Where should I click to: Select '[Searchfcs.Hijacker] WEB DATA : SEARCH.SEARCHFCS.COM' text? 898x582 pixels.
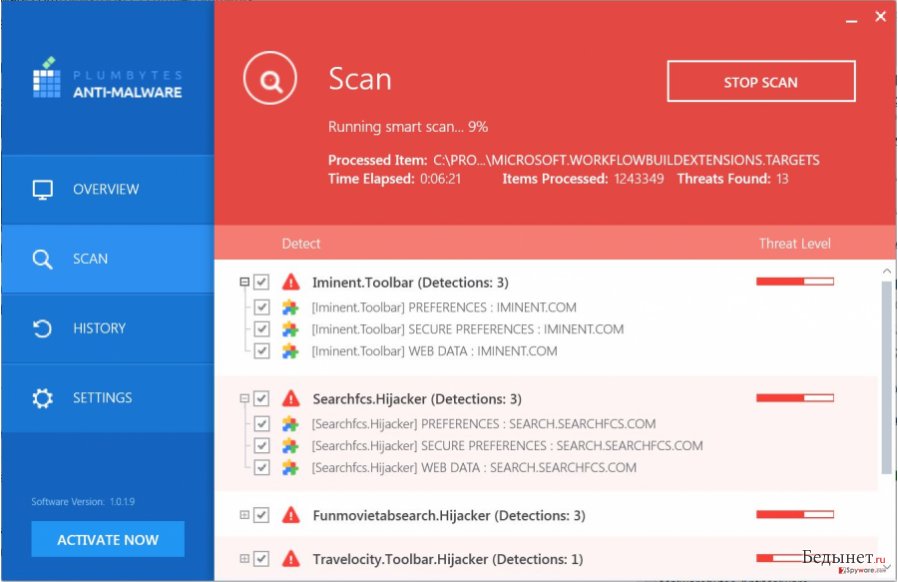point(474,467)
